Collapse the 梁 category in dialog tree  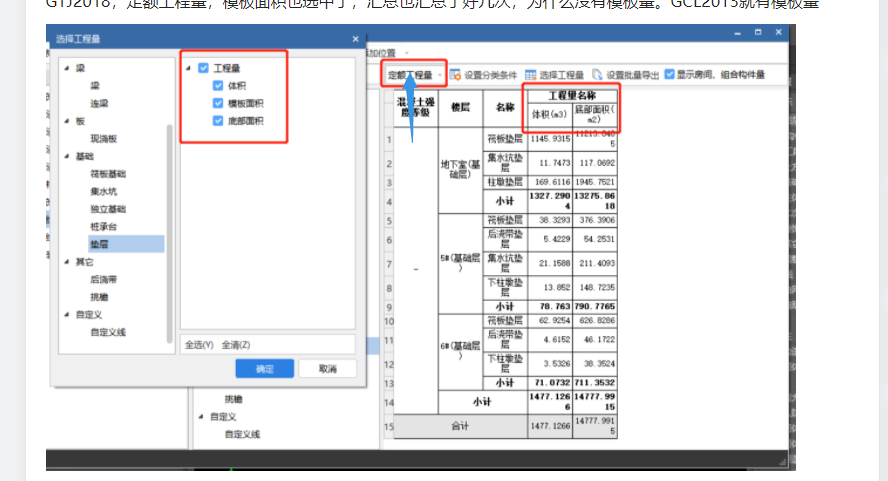tap(67, 68)
